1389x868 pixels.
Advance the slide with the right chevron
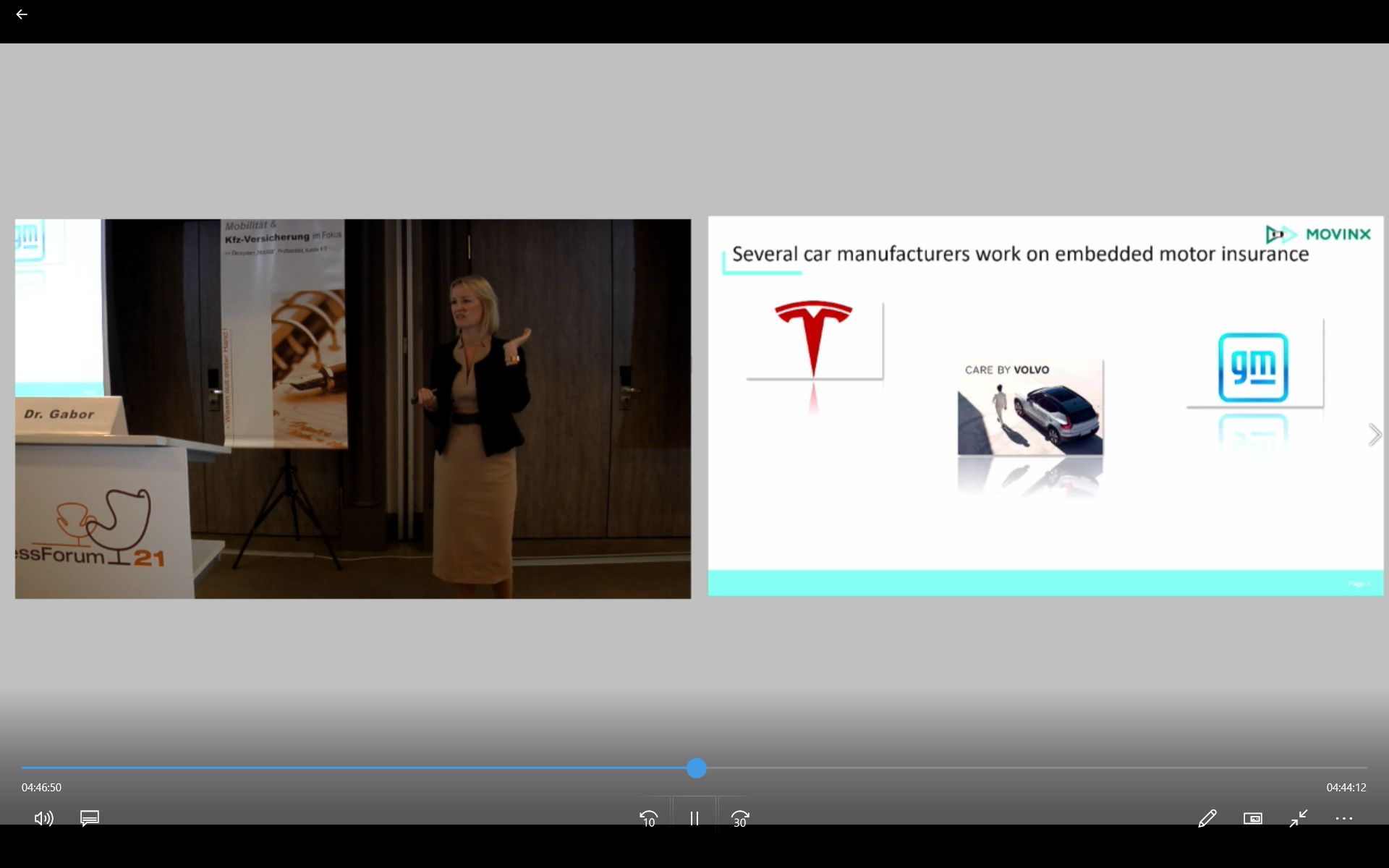pos(1374,435)
